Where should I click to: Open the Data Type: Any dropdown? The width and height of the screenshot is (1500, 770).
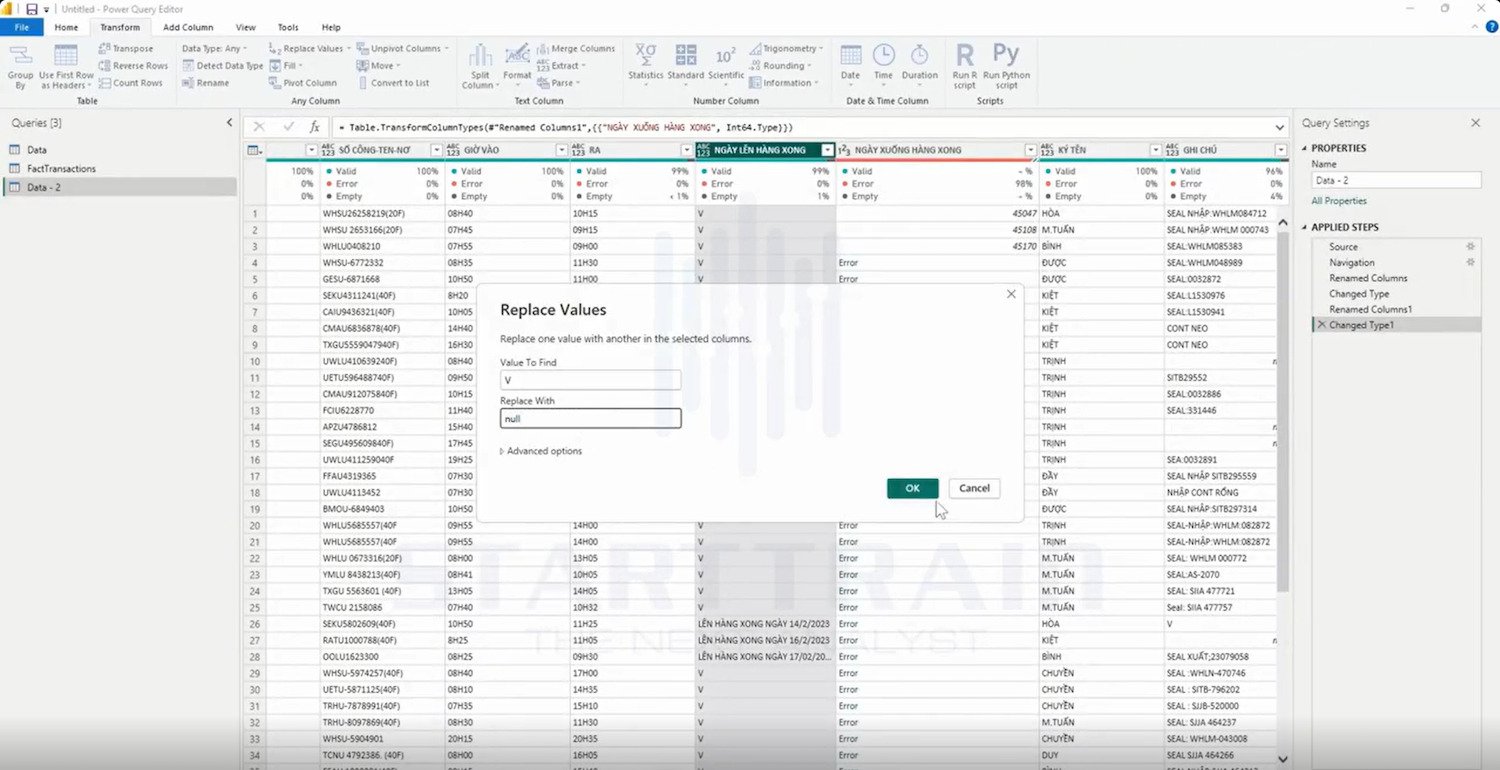(x=214, y=48)
